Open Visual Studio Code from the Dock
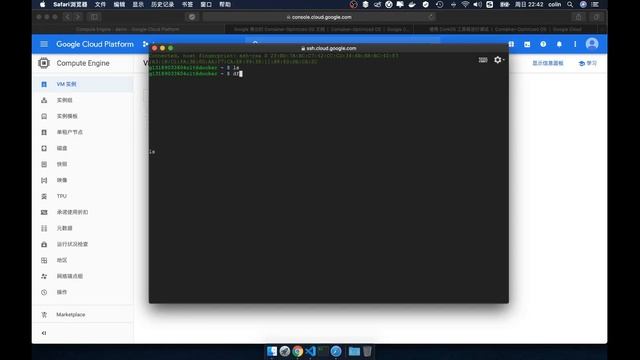640x360 pixels. click(x=310, y=351)
